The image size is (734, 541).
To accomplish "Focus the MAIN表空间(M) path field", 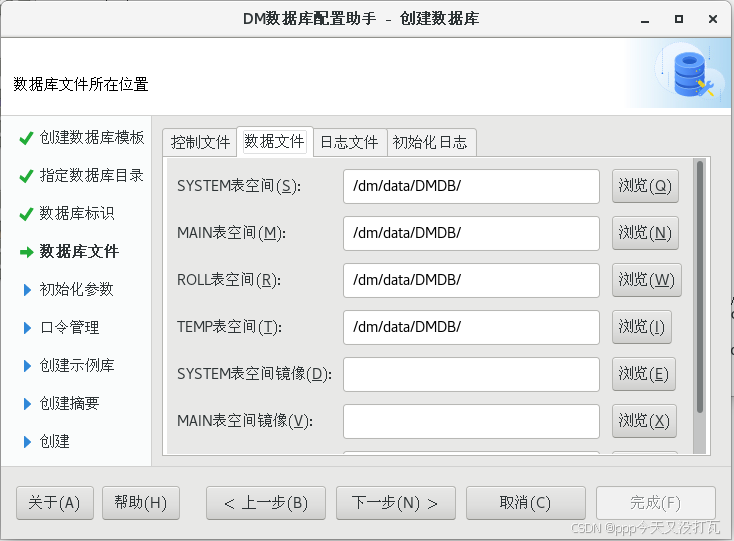I will click(471, 233).
